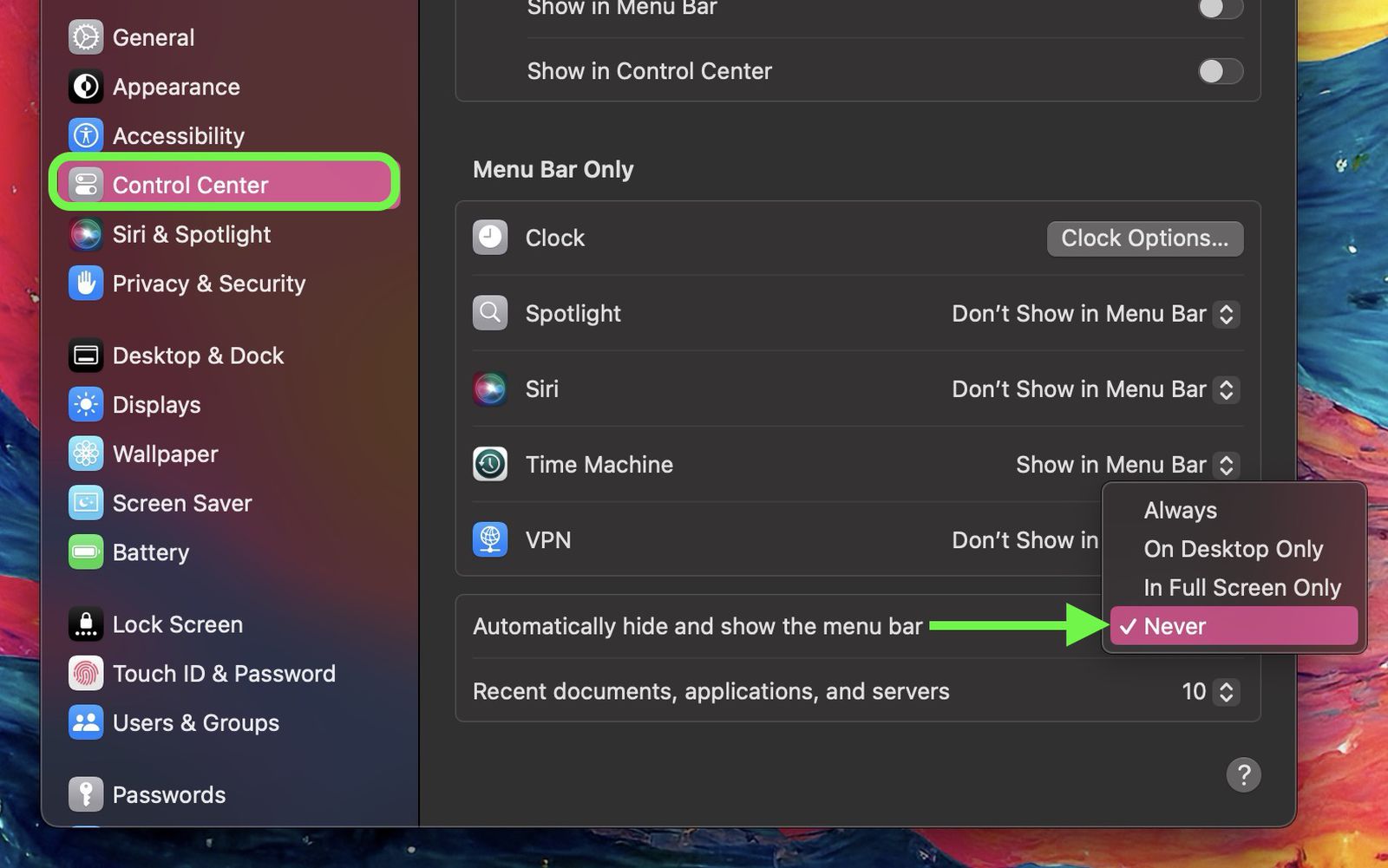Screen dimensions: 1388x868
Task: Open the Siri display options dropdown
Action: coord(1226,389)
